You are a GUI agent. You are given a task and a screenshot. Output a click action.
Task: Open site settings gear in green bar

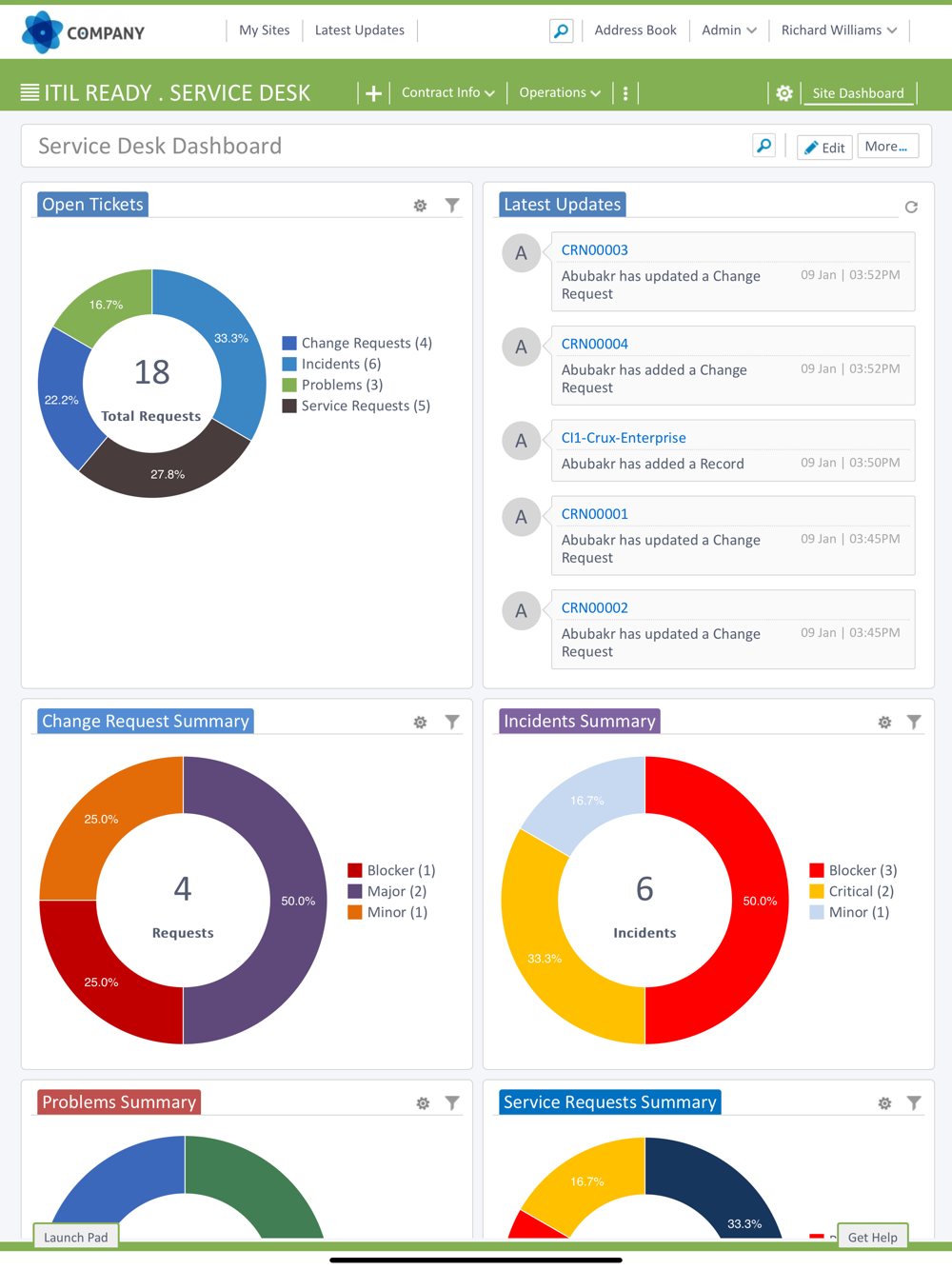click(x=784, y=93)
